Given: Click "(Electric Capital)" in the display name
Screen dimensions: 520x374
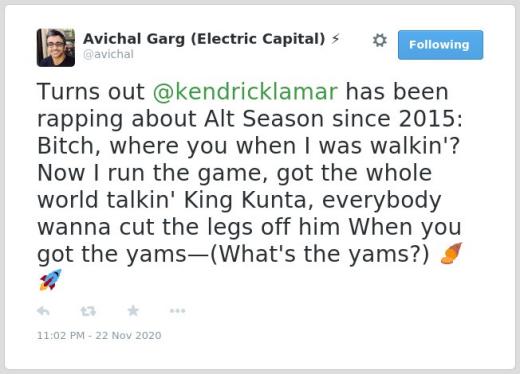Looking at the screenshot, I should point(258,39).
